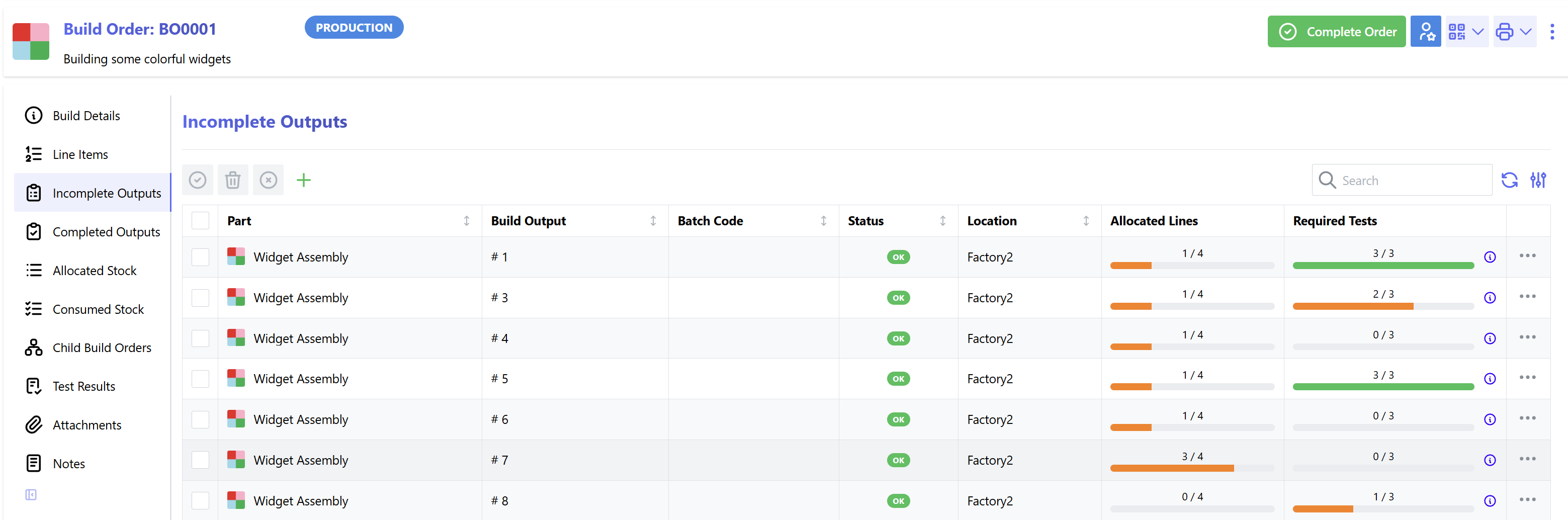Open the Test Results section
The height and width of the screenshot is (520, 1568).
pyautogui.click(x=83, y=385)
